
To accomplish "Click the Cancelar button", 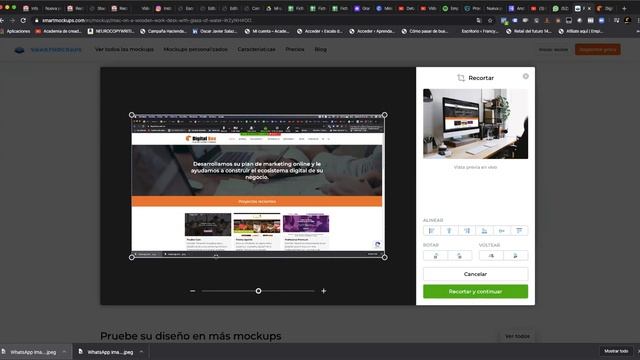I will tap(476, 274).
